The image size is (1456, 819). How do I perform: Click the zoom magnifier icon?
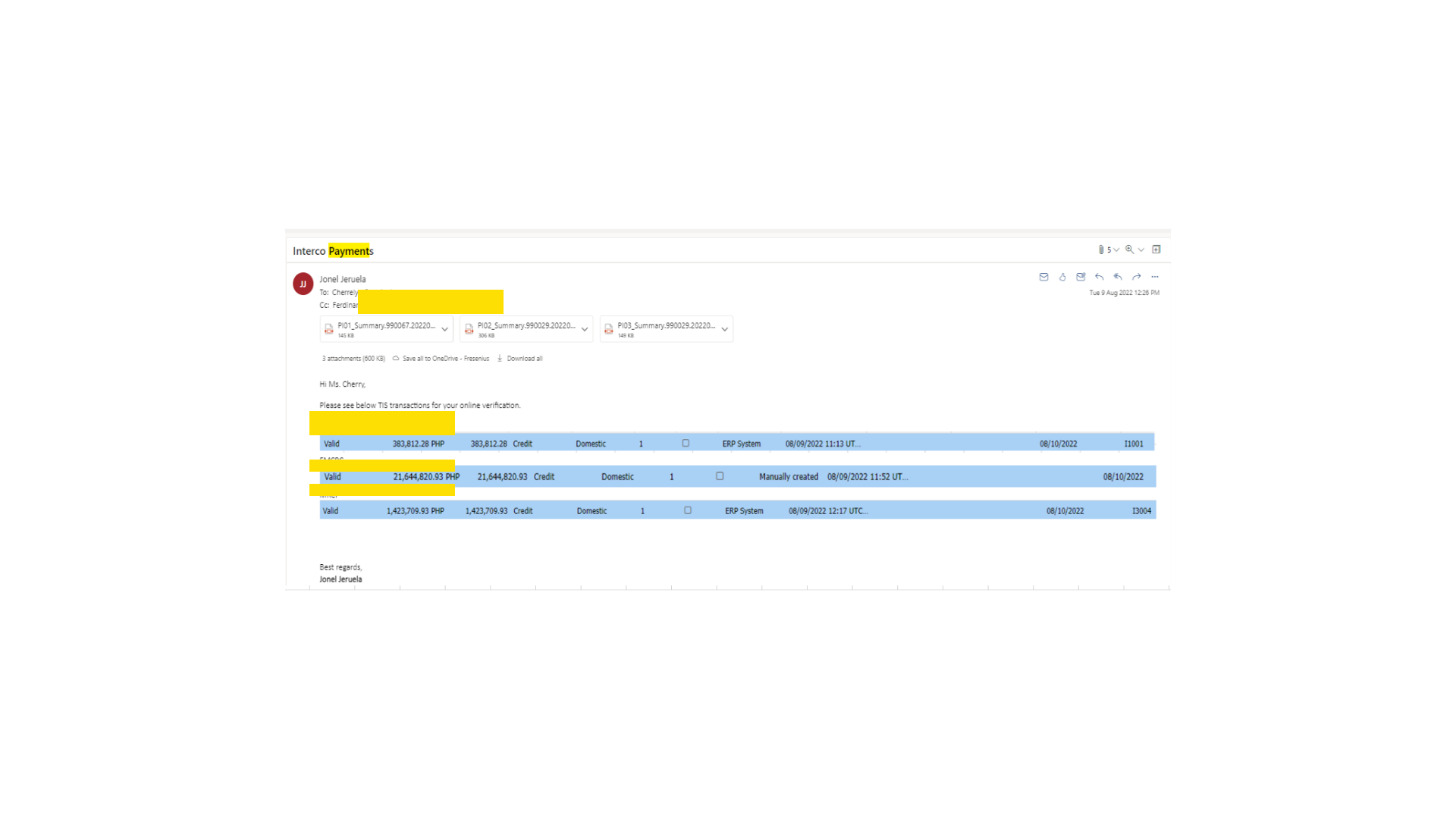pos(1129,249)
